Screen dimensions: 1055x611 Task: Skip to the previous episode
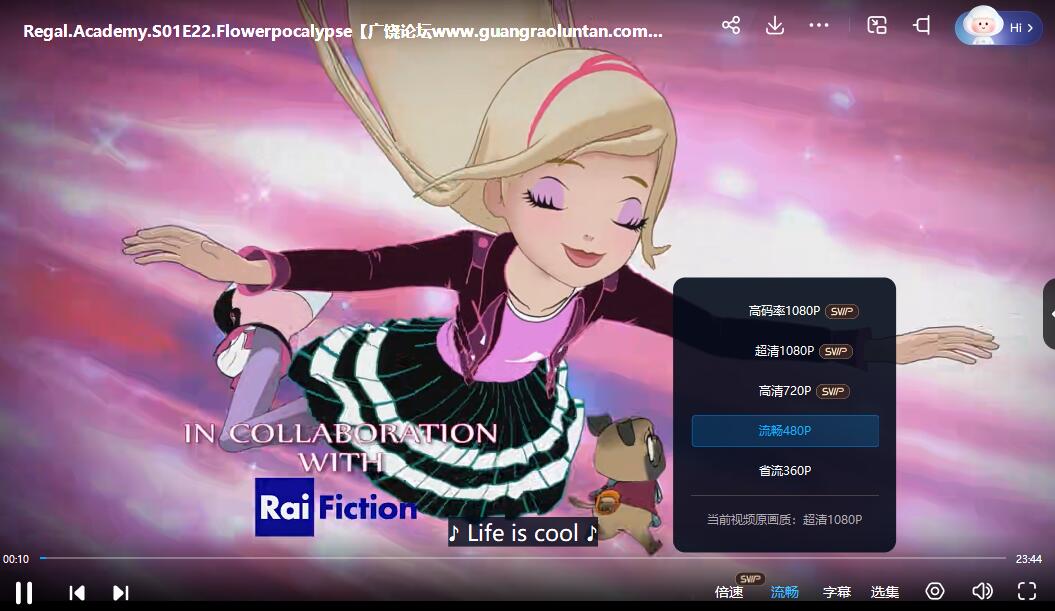coord(77,593)
